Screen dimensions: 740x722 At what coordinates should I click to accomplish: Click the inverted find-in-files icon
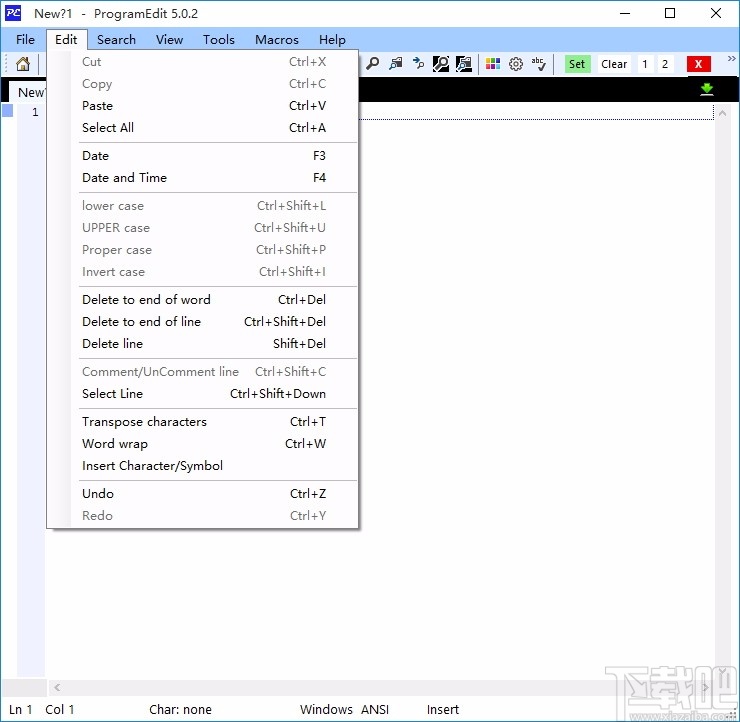pyautogui.click(x=464, y=64)
